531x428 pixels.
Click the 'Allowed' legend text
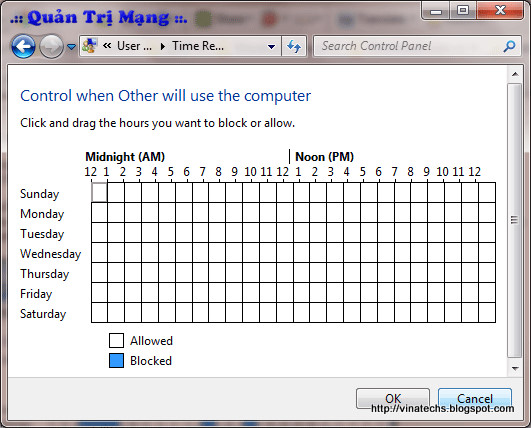pos(151,341)
